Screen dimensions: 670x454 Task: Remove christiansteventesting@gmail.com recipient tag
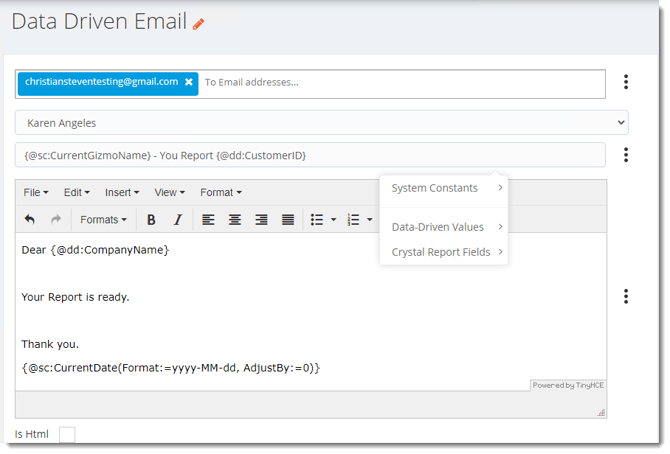coord(188,82)
